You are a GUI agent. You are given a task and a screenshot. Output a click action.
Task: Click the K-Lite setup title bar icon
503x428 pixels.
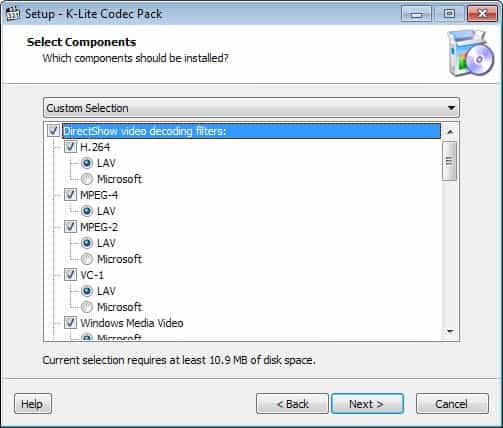13,14
